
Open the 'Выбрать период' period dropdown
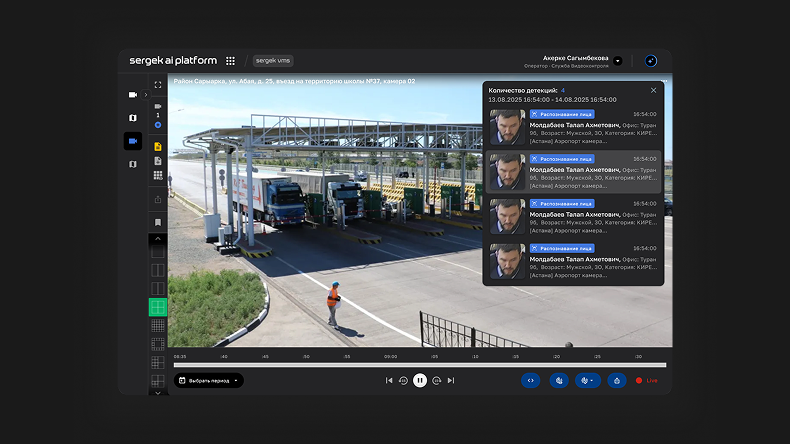[209, 380]
